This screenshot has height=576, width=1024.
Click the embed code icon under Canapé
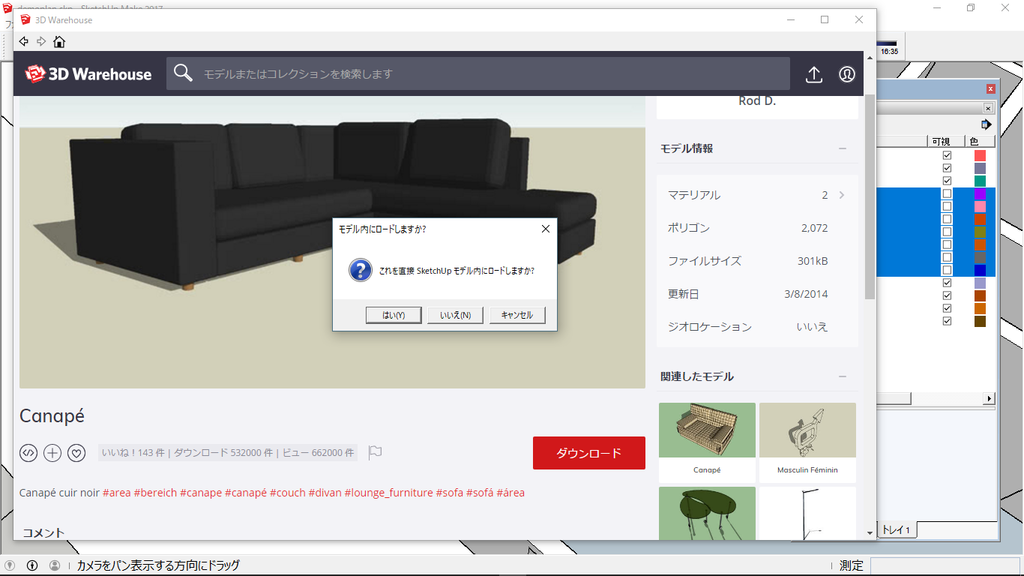pos(28,453)
